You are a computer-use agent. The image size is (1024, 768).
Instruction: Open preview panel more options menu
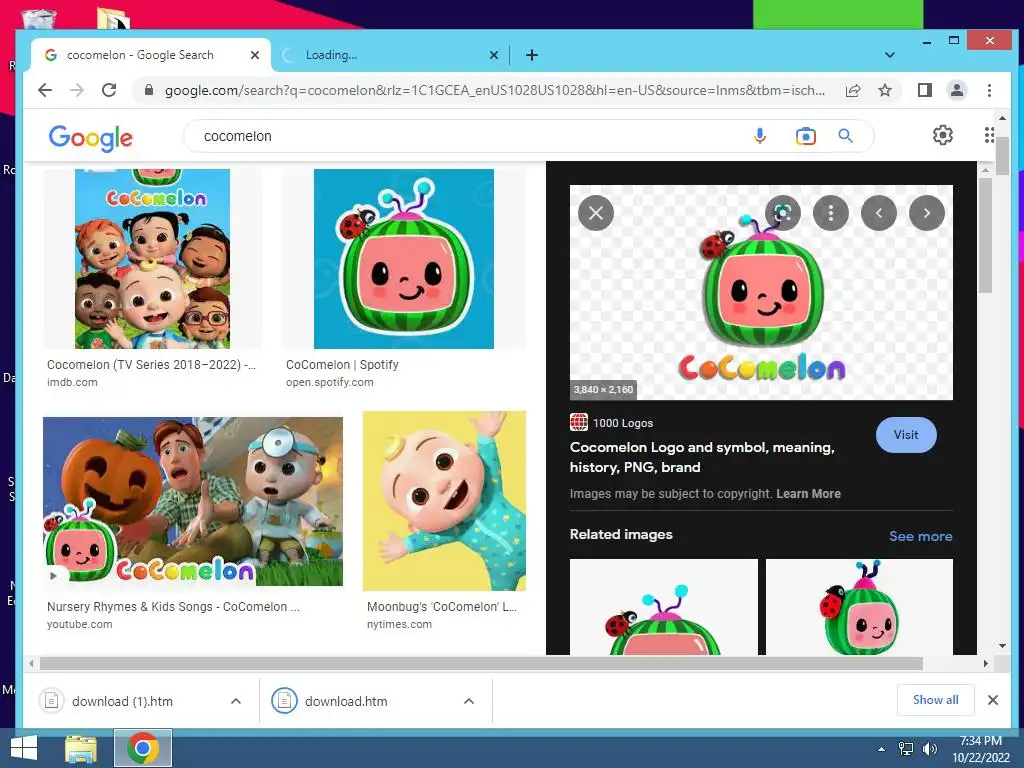[x=831, y=213]
